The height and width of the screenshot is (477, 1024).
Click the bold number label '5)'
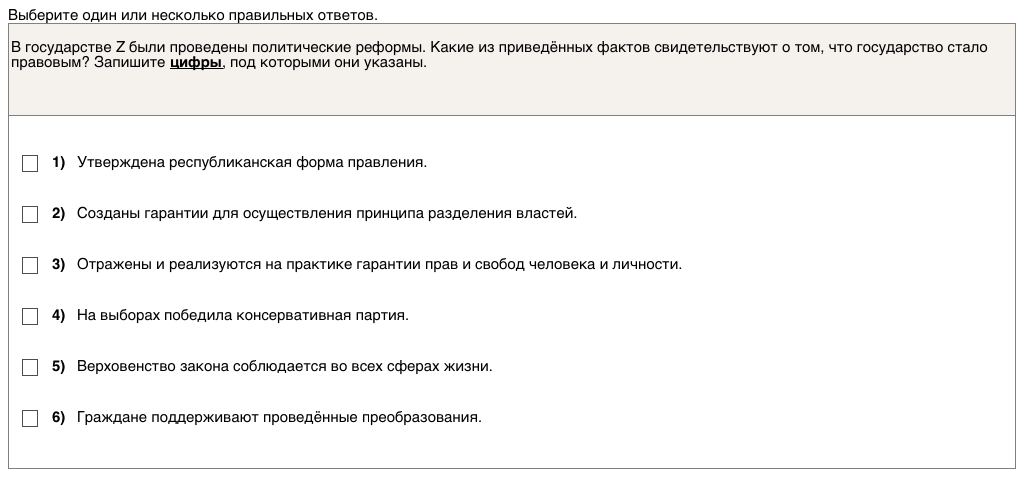[x=58, y=366]
